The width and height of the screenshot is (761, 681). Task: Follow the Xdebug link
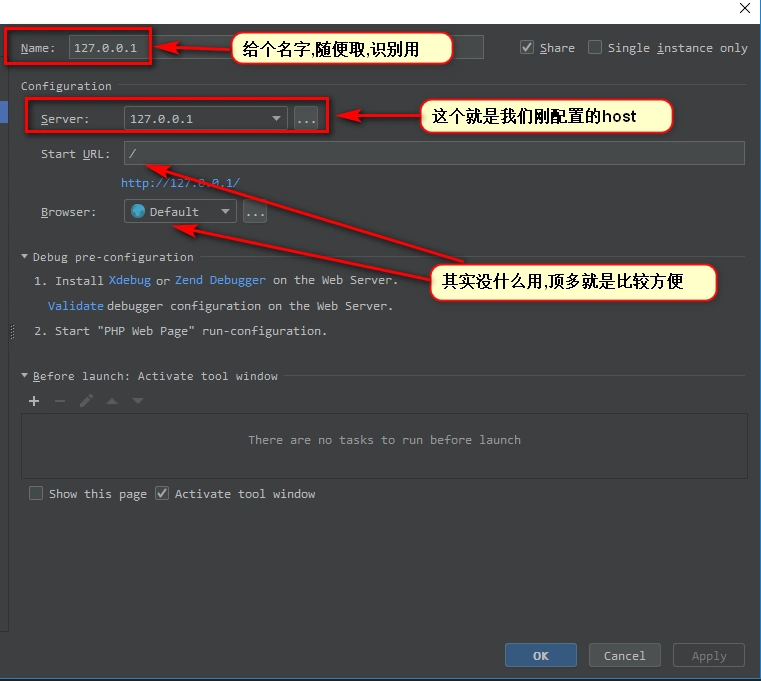tap(130, 281)
